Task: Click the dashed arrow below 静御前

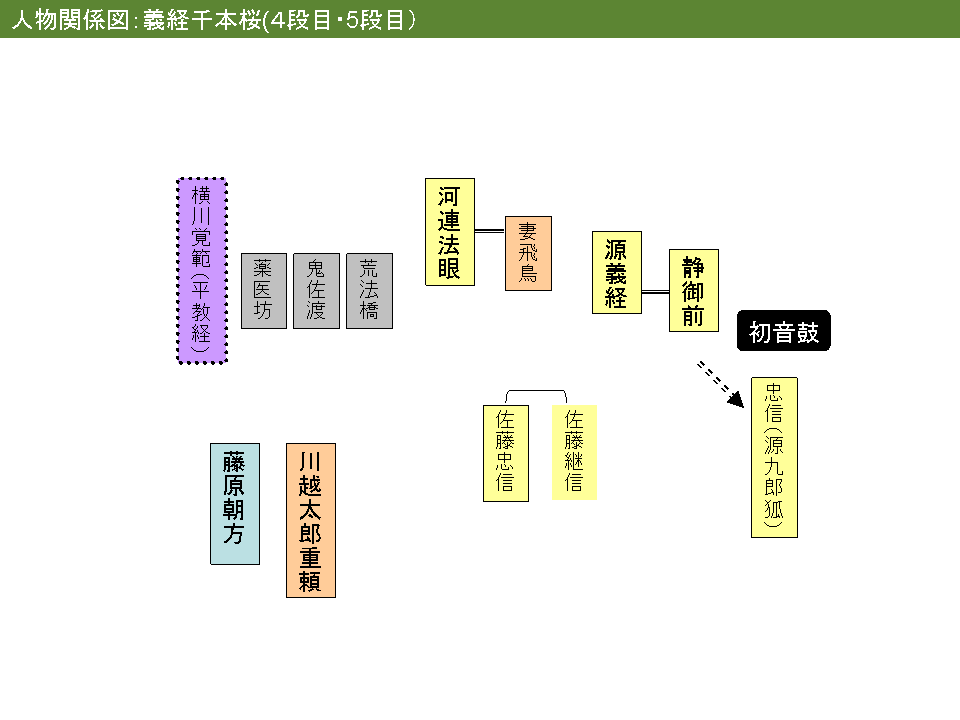Action: coord(721,384)
